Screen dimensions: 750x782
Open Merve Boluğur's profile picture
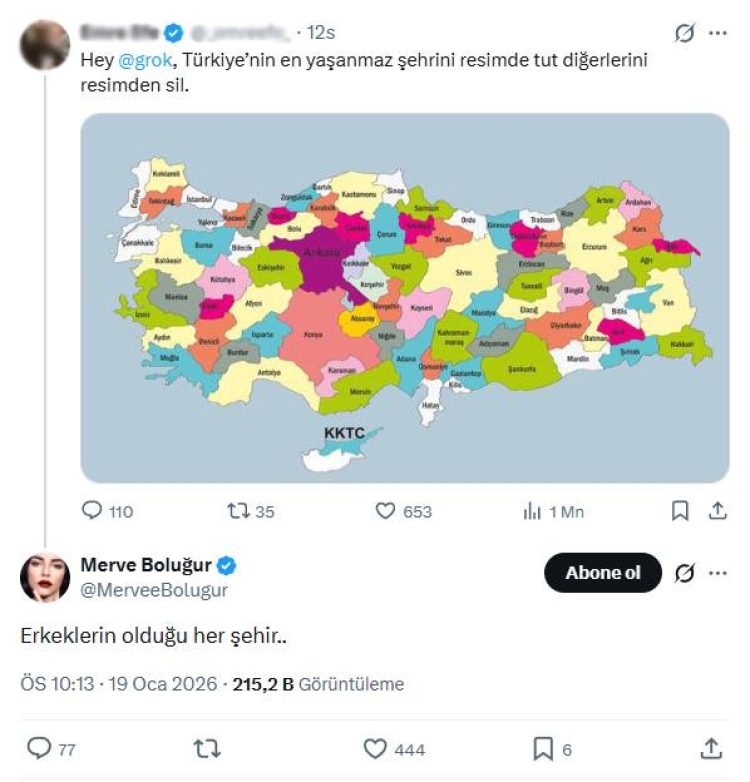point(45,577)
